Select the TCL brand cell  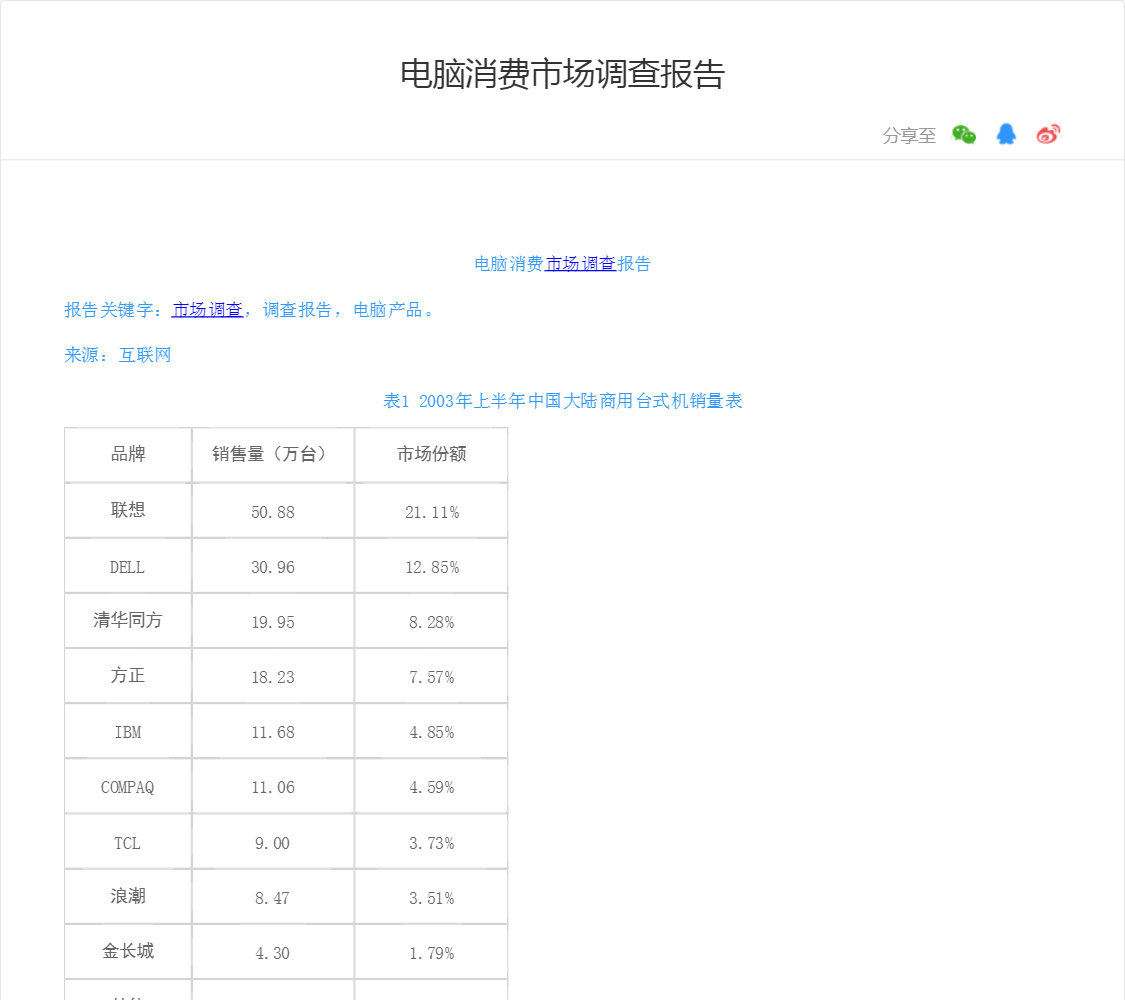(x=128, y=841)
